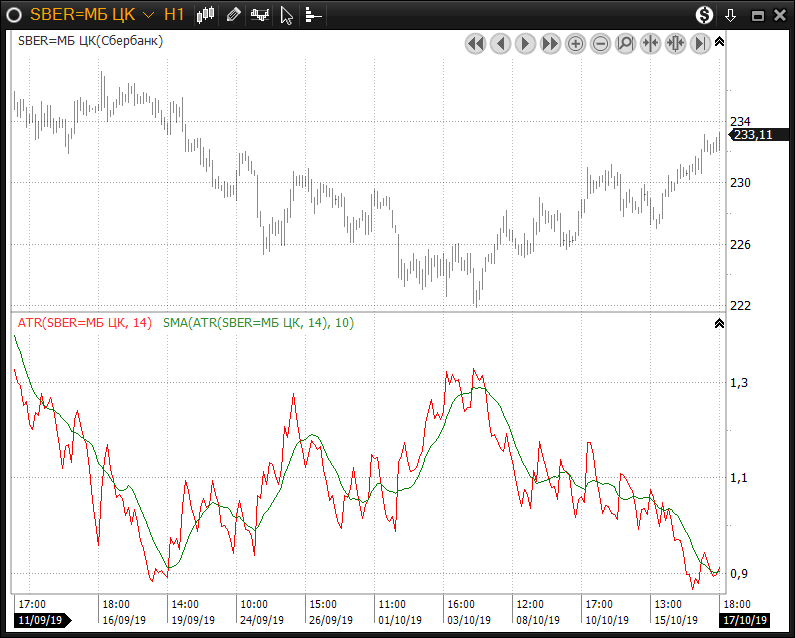
Task: Open the SBER=МБ ЦК symbol dropdown
Action: [x=148, y=15]
